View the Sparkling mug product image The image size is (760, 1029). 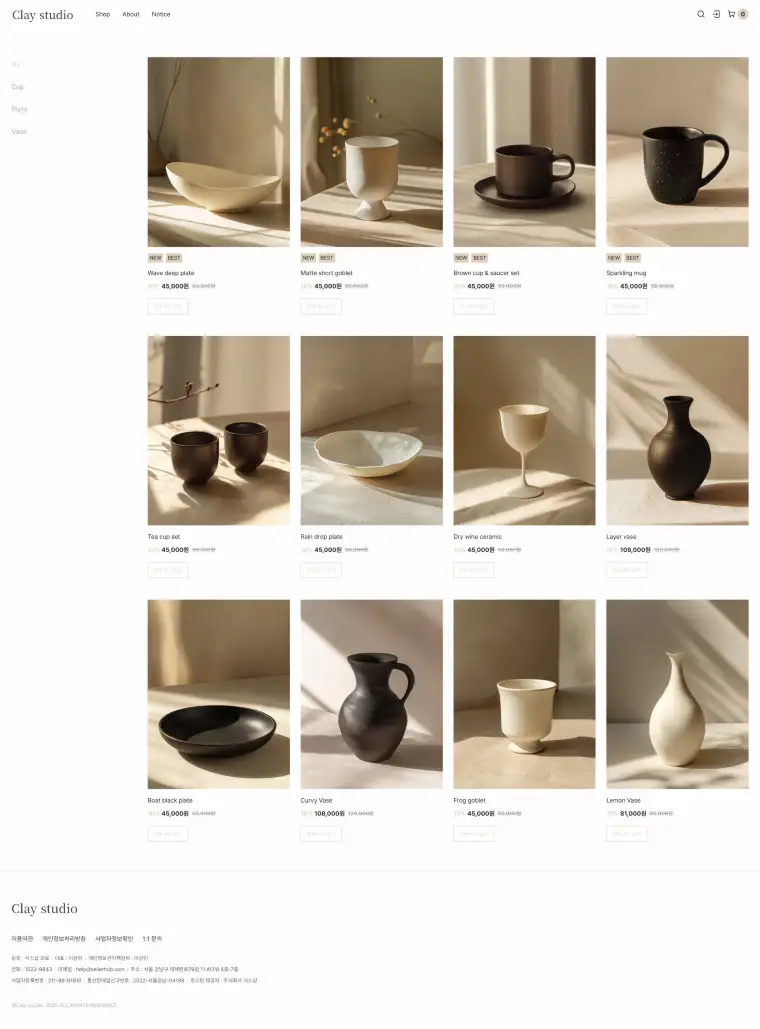click(677, 152)
